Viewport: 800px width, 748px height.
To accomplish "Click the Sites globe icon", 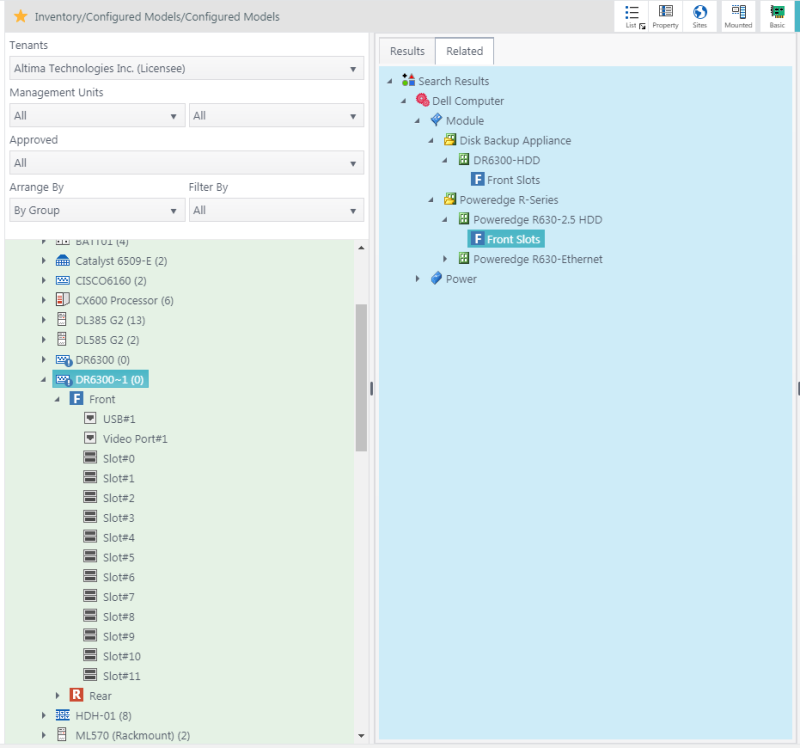I will (700, 16).
